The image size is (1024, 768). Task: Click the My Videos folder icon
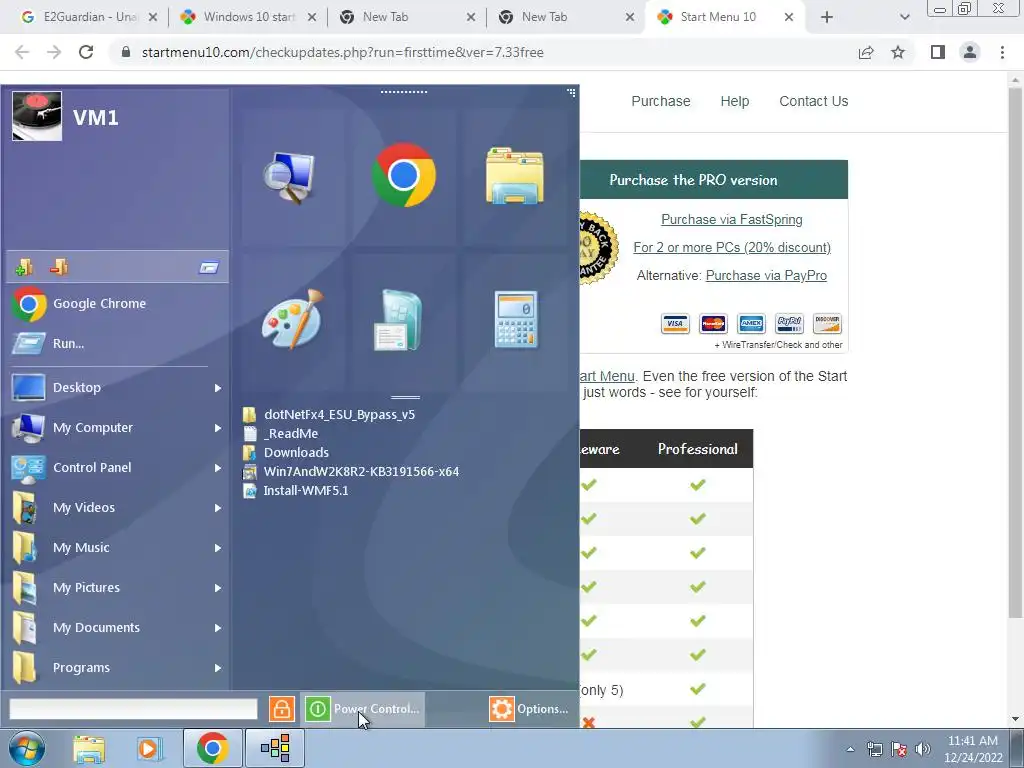25,508
